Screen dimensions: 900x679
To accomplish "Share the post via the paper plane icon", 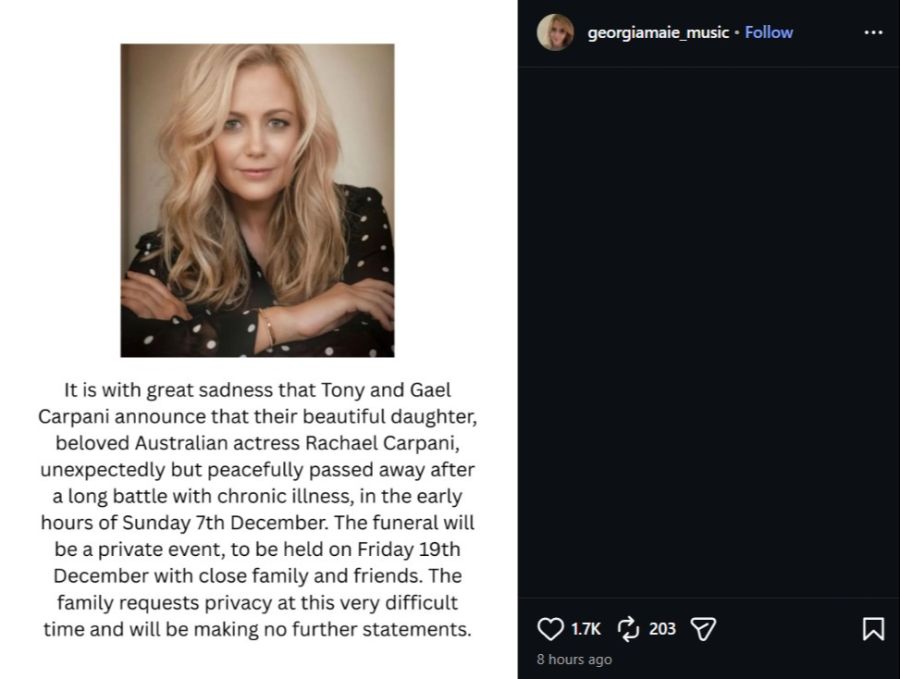I will click(703, 628).
